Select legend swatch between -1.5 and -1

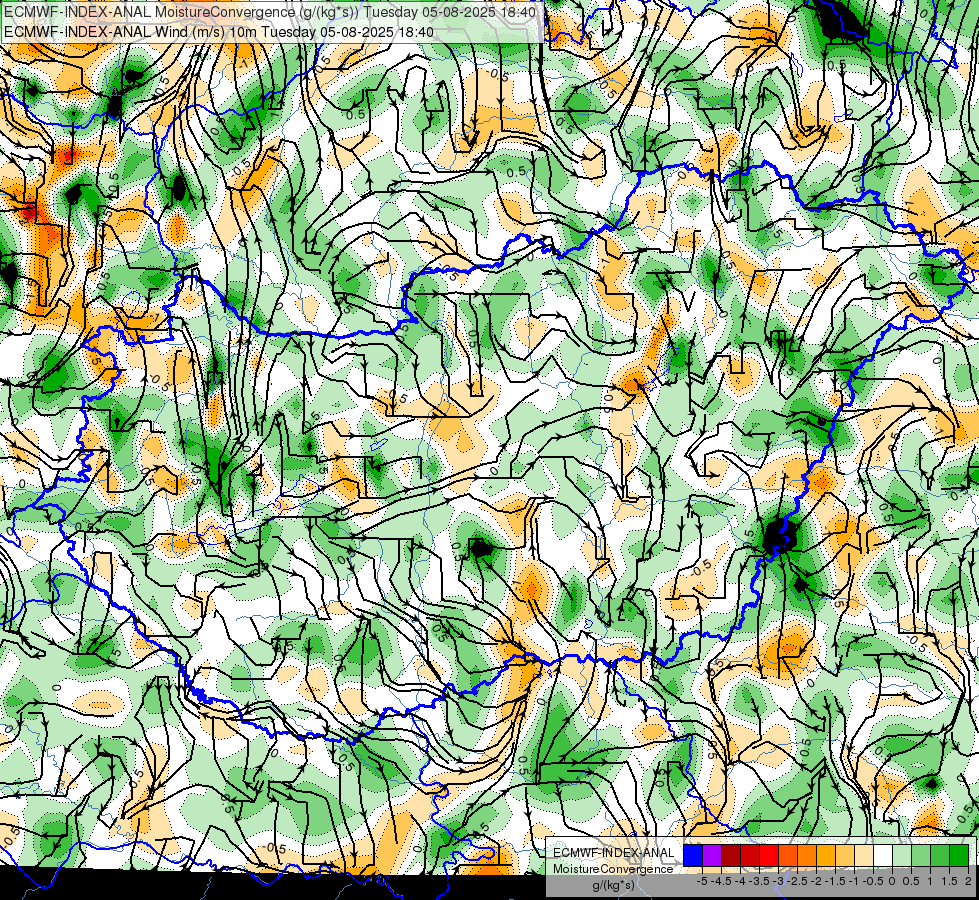point(845,856)
